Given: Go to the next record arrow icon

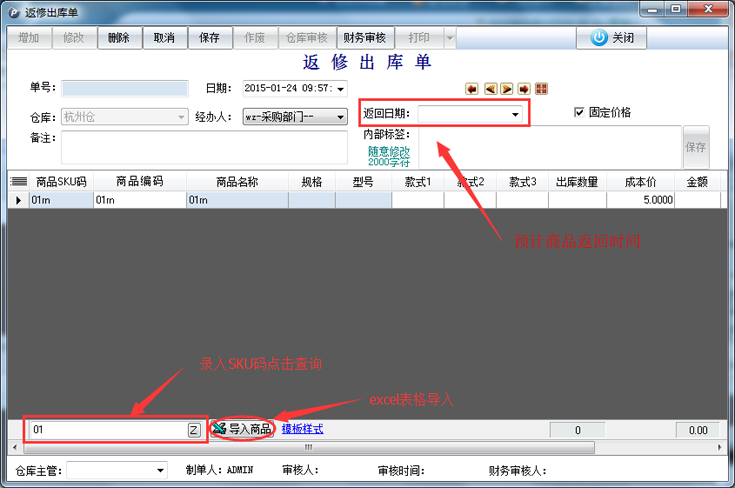Looking at the screenshot, I should pos(507,89).
